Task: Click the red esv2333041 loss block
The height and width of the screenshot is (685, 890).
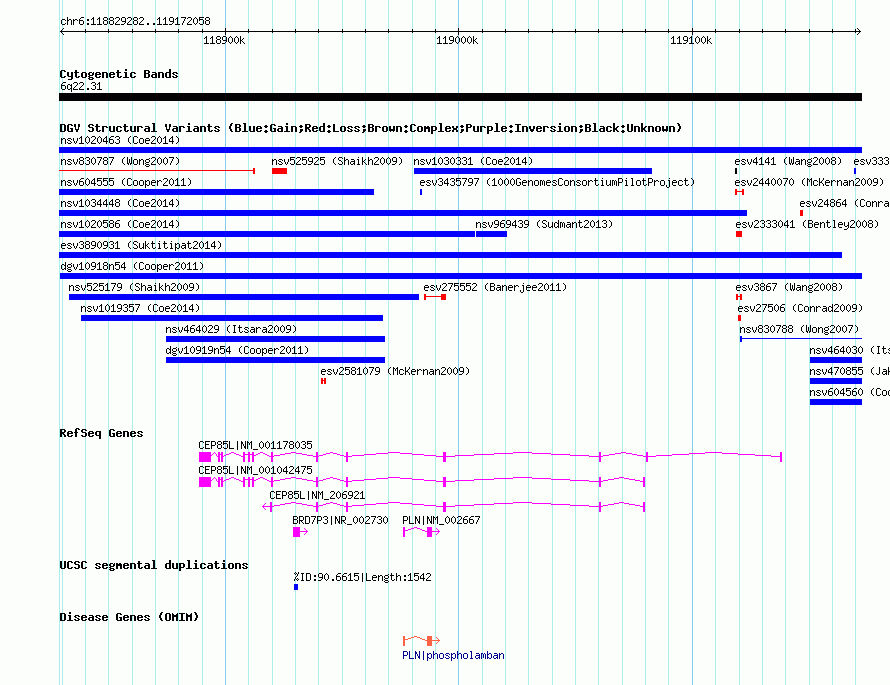Action: pyautogui.click(x=739, y=234)
